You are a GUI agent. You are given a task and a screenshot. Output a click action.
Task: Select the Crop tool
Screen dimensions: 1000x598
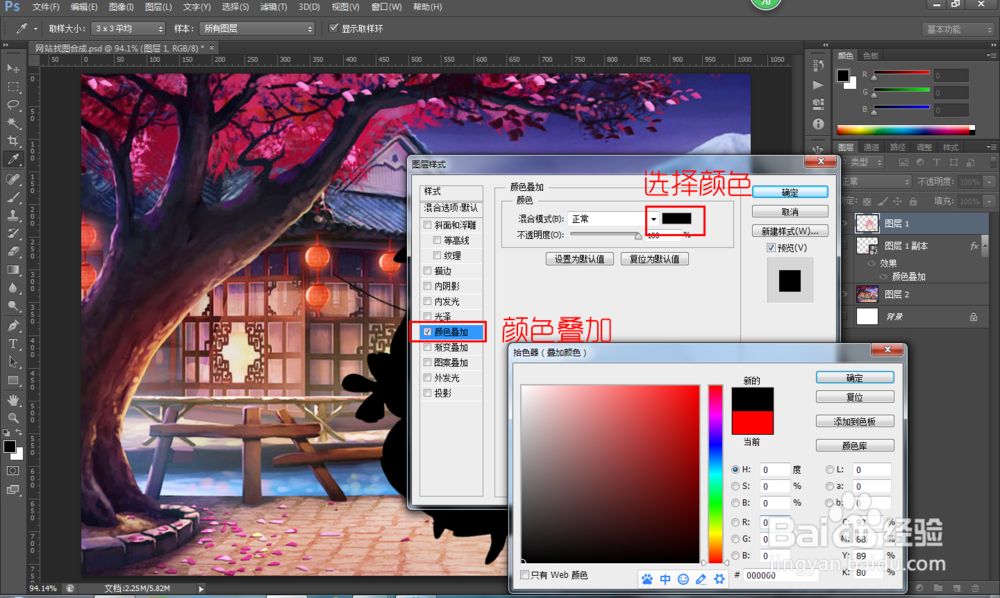pyautogui.click(x=13, y=141)
